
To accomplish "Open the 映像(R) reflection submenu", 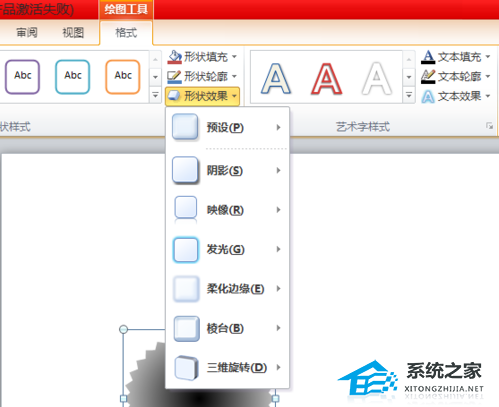I will tap(227, 210).
